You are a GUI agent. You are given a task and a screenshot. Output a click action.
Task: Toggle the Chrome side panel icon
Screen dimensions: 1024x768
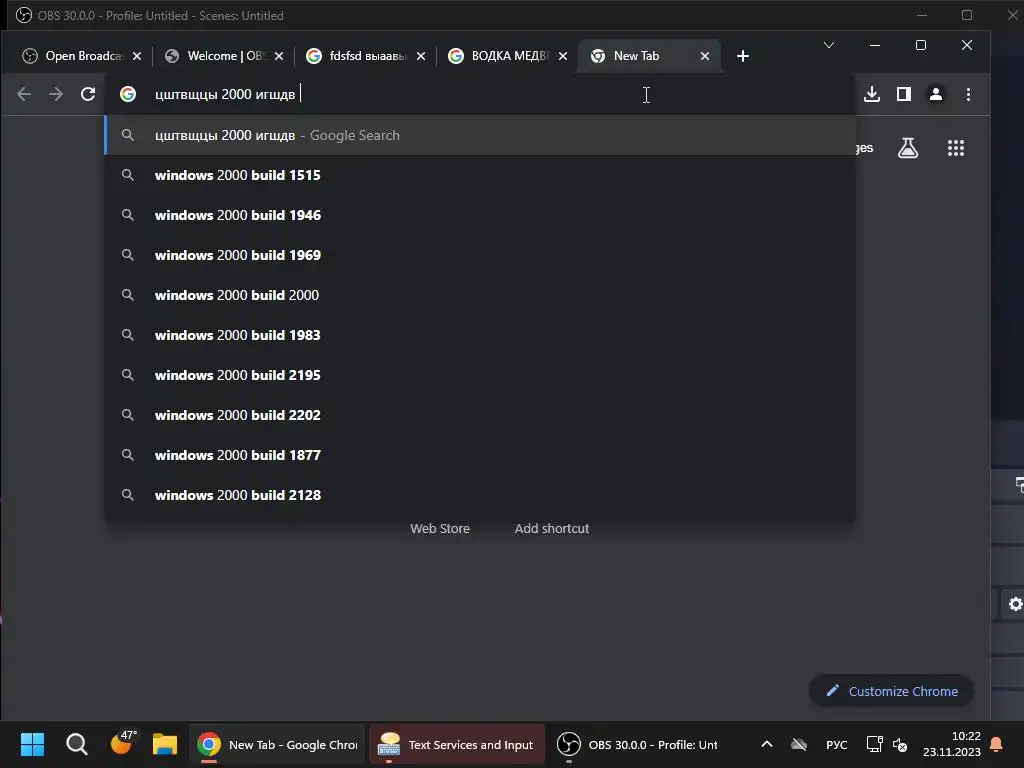pyautogui.click(x=904, y=94)
